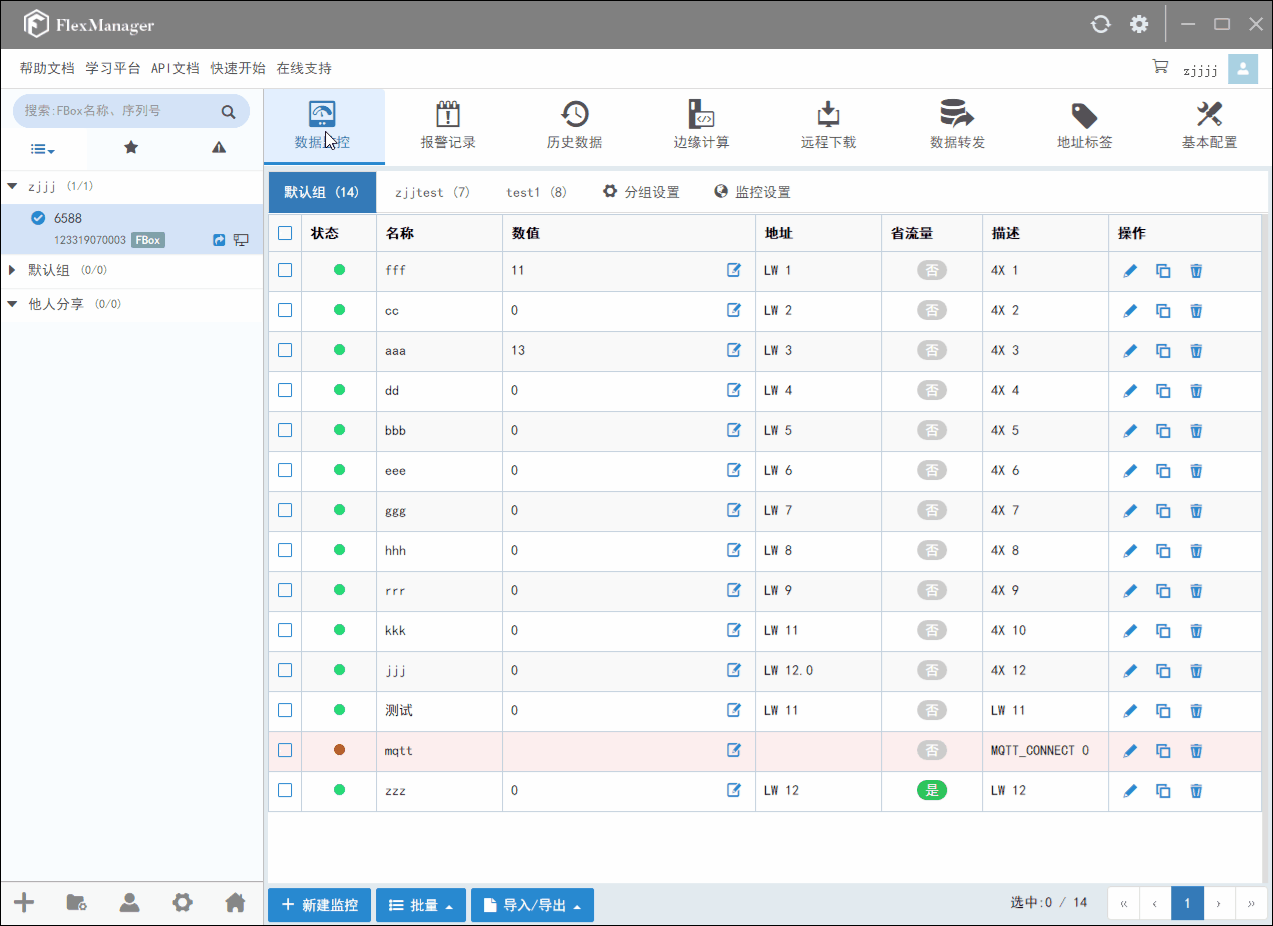1273x926 pixels.
Task: Check the box for row bbb
Action: (285, 430)
